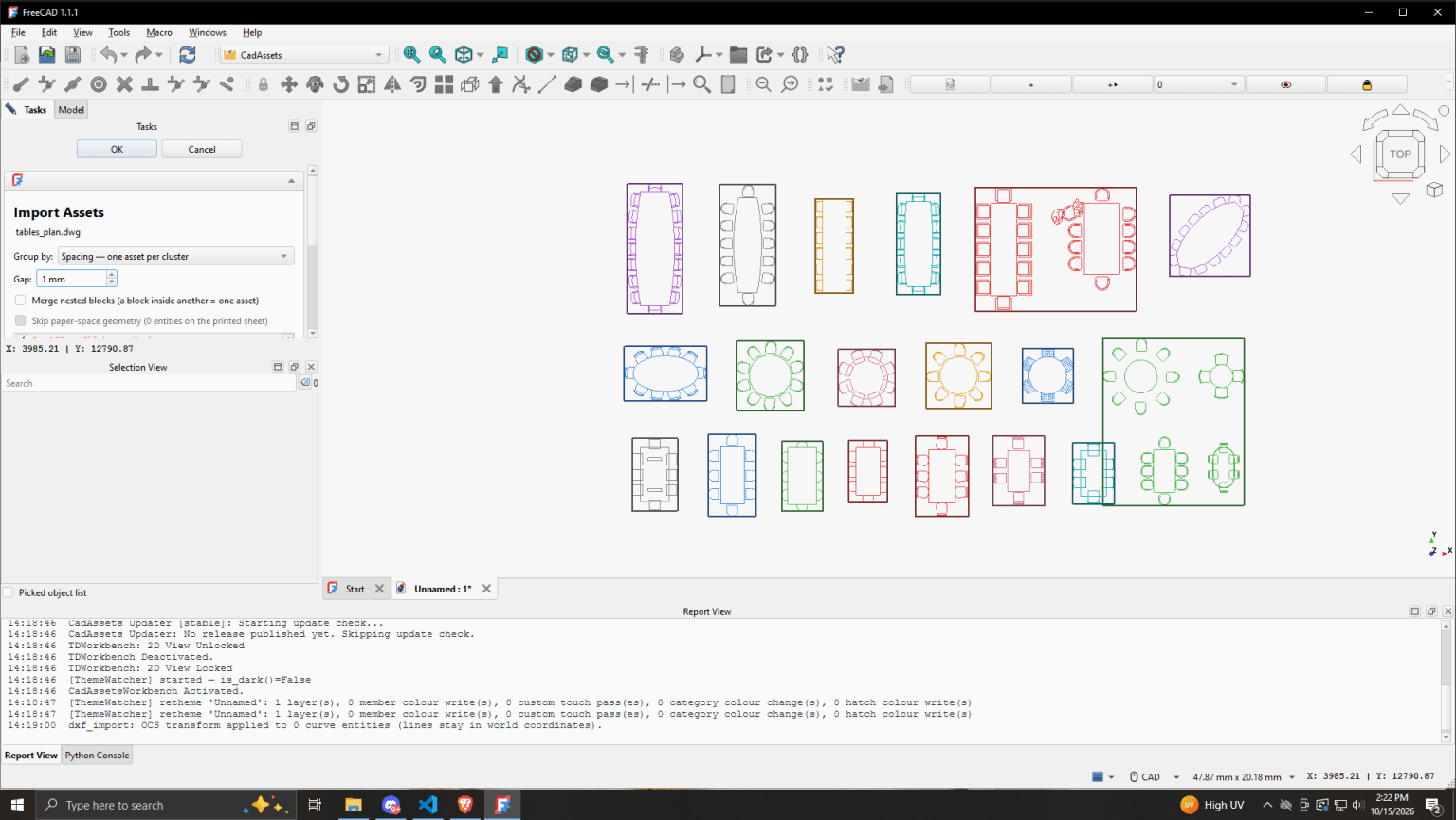This screenshot has height=820, width=1456.
Task: Expand the Undo history dropdown arrow
Action: click(x=124, y=55)
